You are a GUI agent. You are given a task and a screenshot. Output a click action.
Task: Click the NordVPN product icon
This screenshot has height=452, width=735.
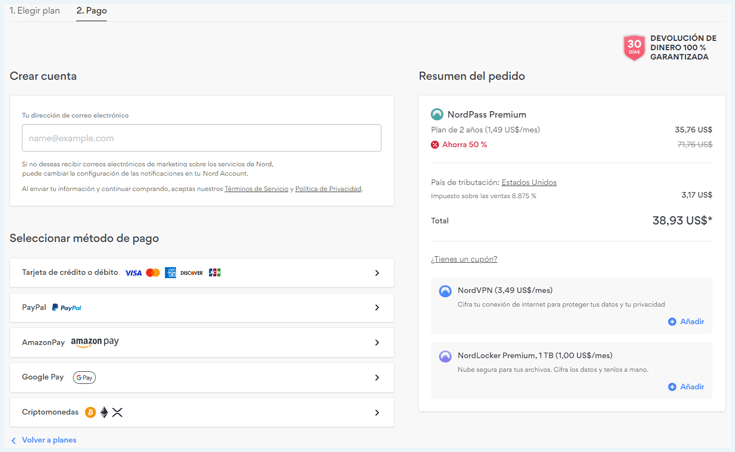(445, 291)
